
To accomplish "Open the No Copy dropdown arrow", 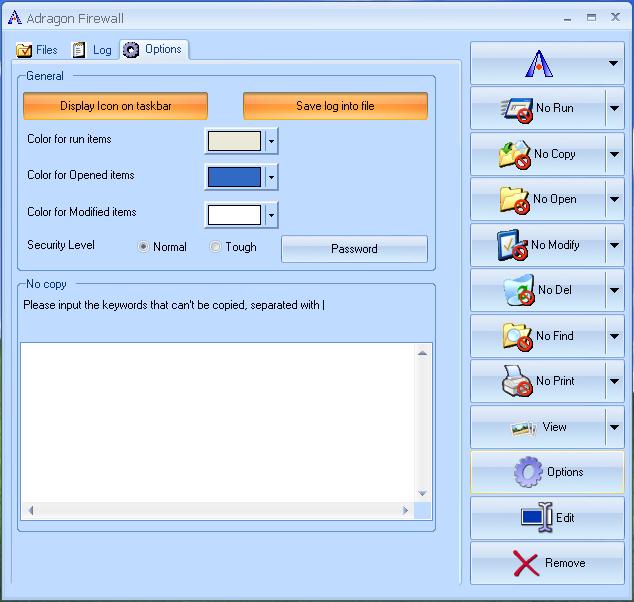I will (614, 154).
